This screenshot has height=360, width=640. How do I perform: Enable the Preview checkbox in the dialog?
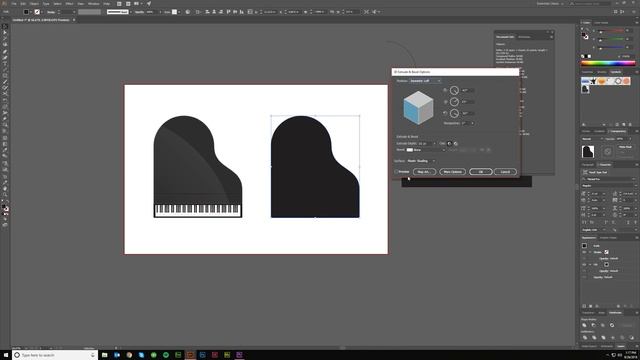[396, 172]
